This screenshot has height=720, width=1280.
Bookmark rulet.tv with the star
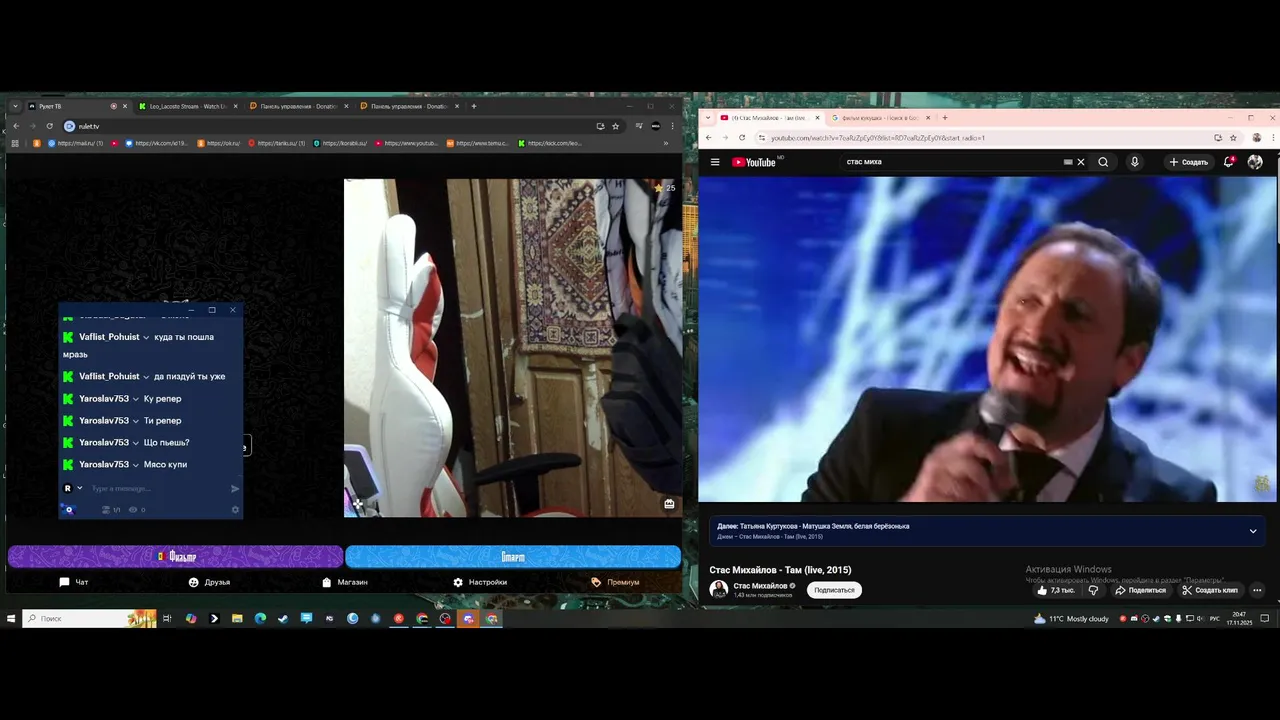[x=615, y=126]
